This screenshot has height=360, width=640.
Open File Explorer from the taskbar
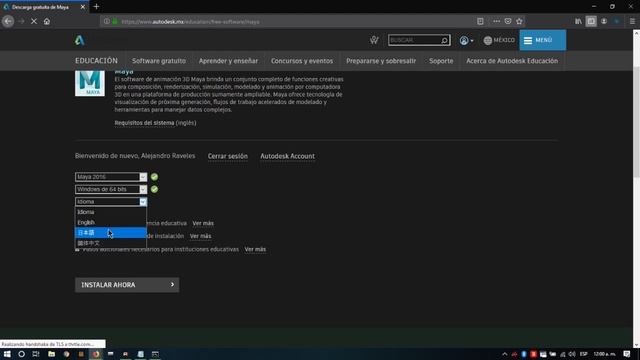(51, 354)
